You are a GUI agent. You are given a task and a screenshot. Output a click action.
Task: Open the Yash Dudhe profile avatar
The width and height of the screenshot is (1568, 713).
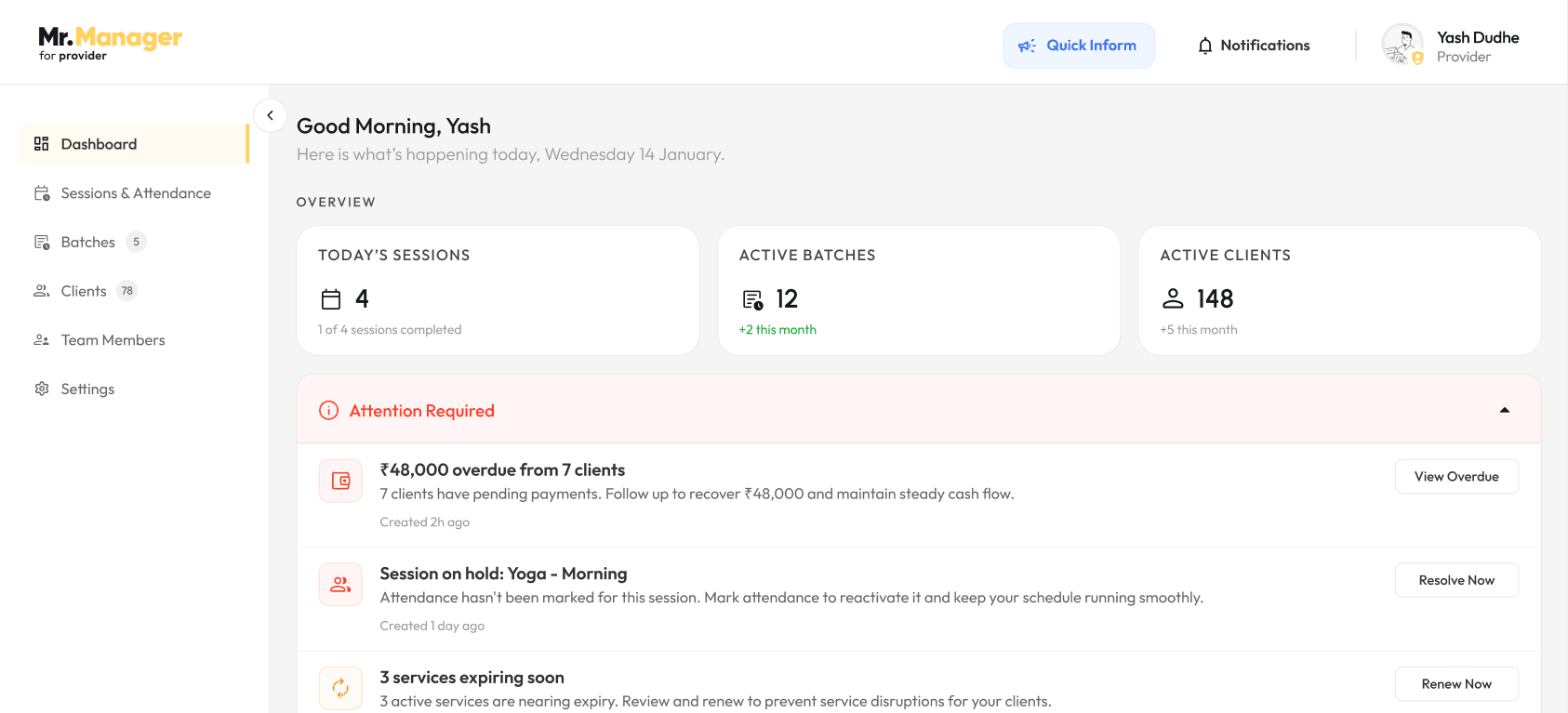1402,45
